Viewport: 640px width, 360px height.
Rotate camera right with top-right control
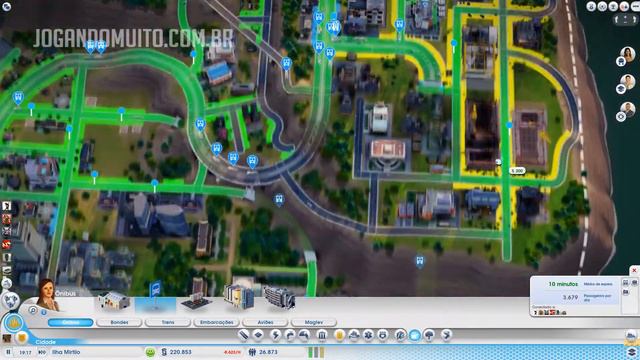click(634, 20)
